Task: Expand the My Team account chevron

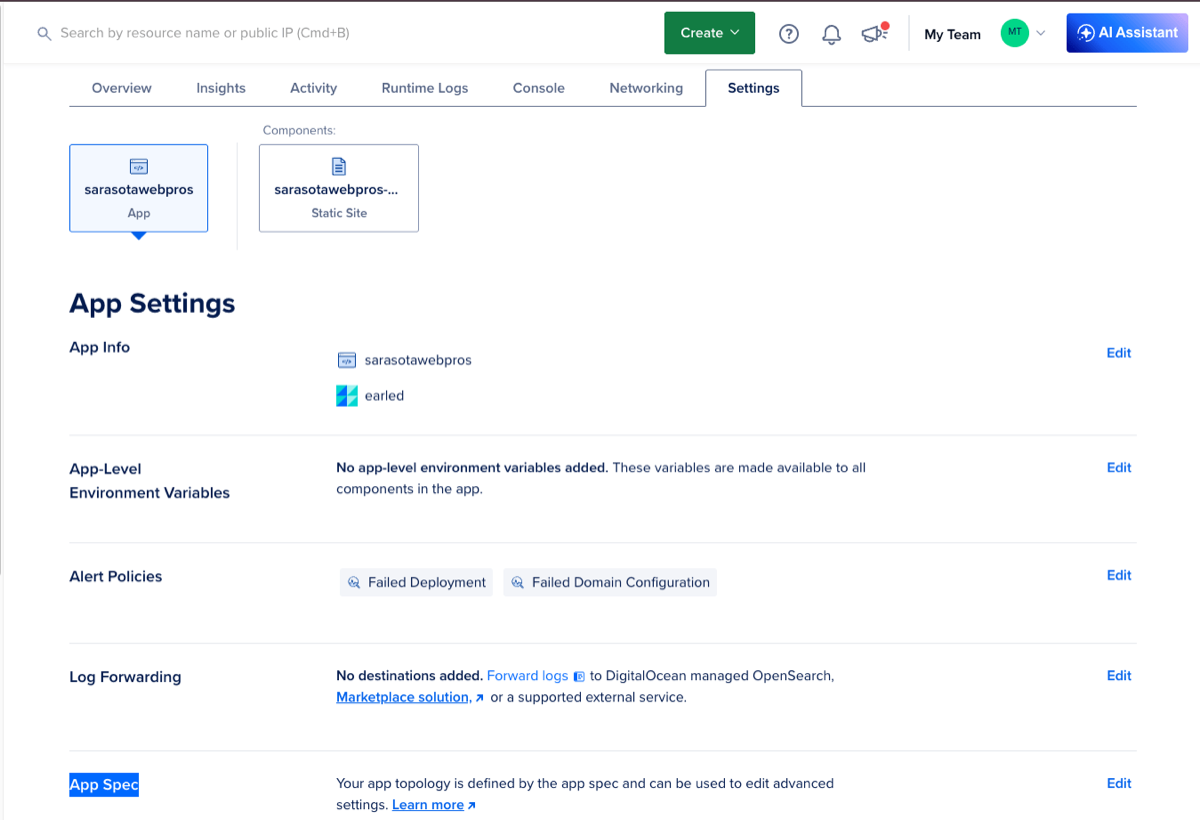Action: (x=1040, y=34)
